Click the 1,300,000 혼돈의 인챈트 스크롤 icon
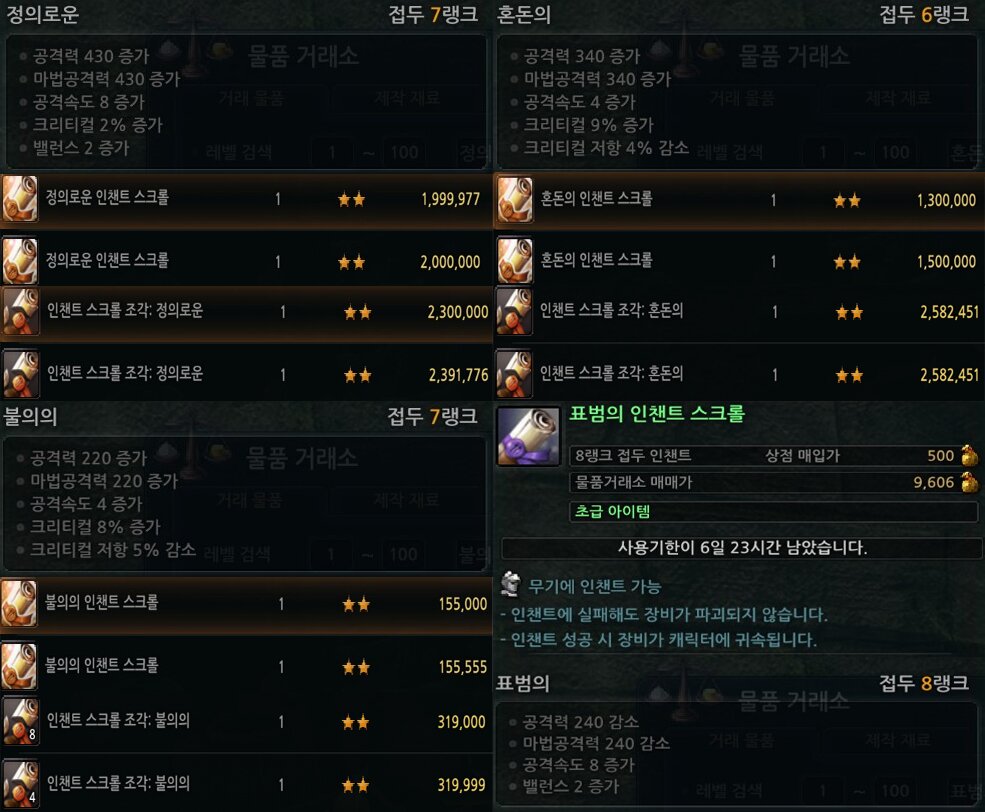The width and height of the screenshot is (985, 812). click(x=514, y=199)
